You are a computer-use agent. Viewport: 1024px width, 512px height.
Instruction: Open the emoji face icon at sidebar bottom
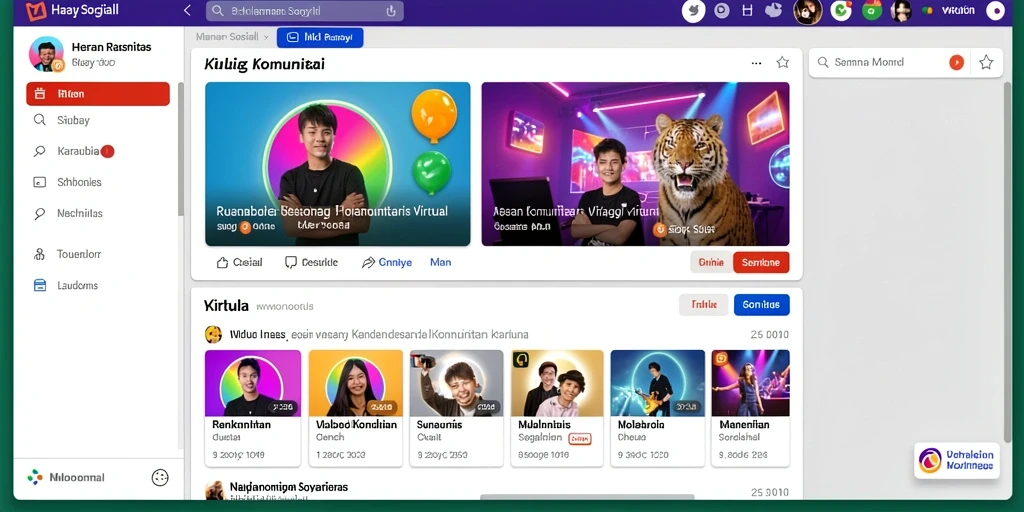point(160,477)
